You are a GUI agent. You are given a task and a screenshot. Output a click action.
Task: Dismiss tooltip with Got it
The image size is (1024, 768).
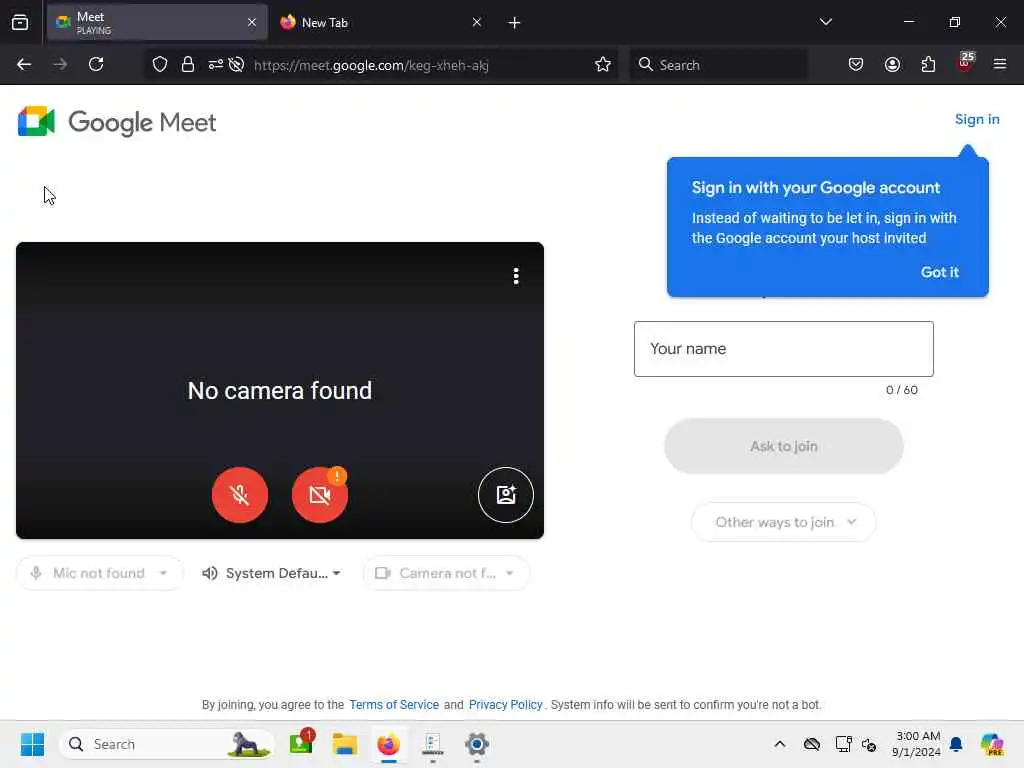point(939,272)
